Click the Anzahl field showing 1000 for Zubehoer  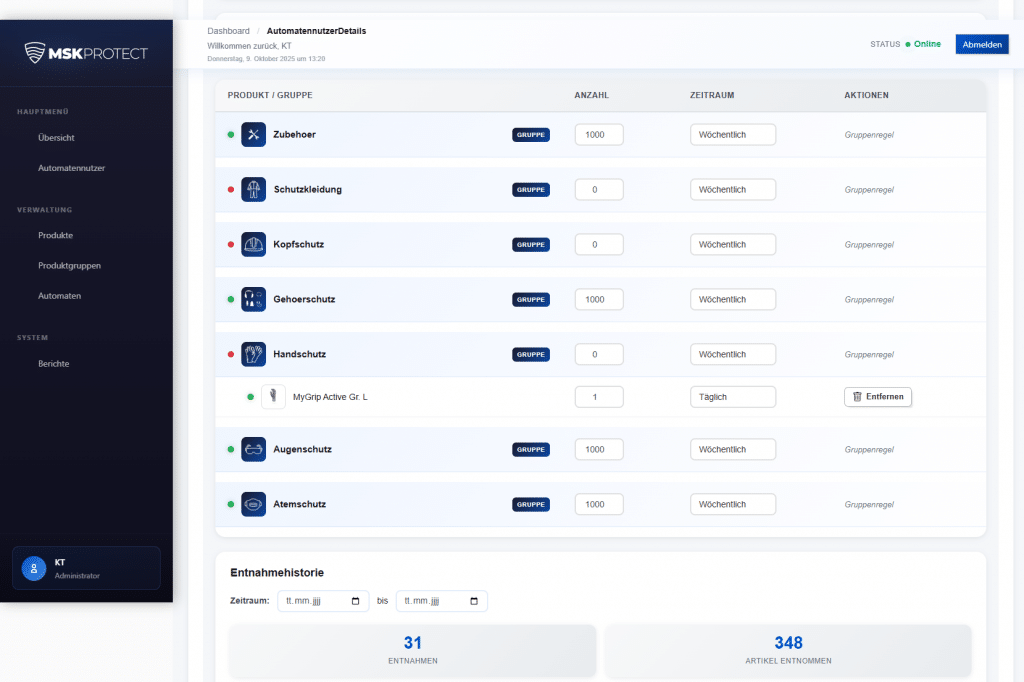click(598, 133)
